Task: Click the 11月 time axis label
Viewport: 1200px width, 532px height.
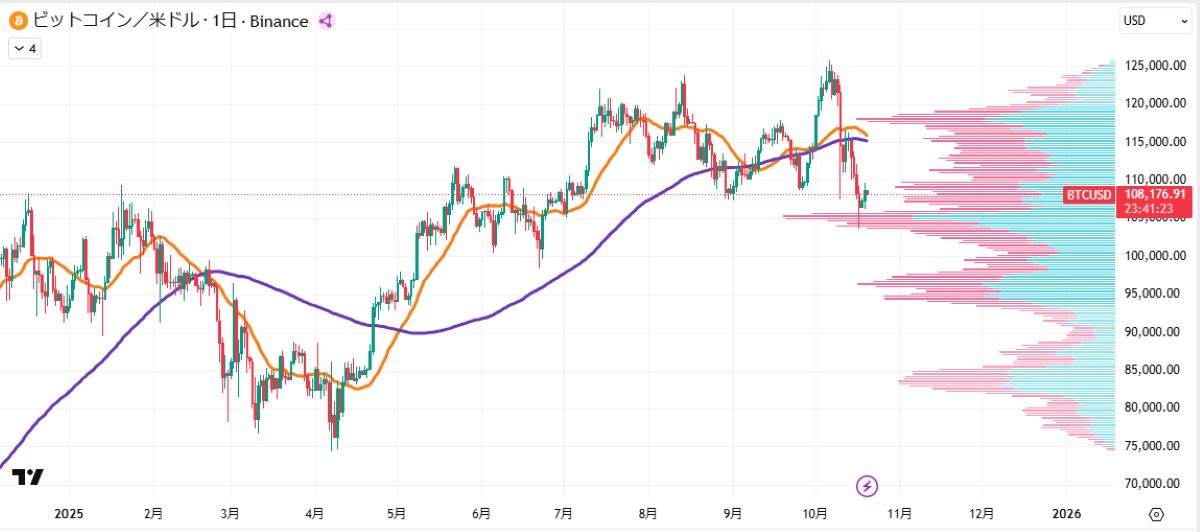Action: 899,513
